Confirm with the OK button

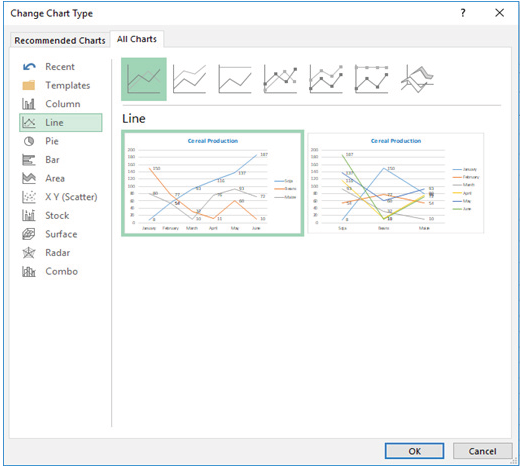coord(415,451)
